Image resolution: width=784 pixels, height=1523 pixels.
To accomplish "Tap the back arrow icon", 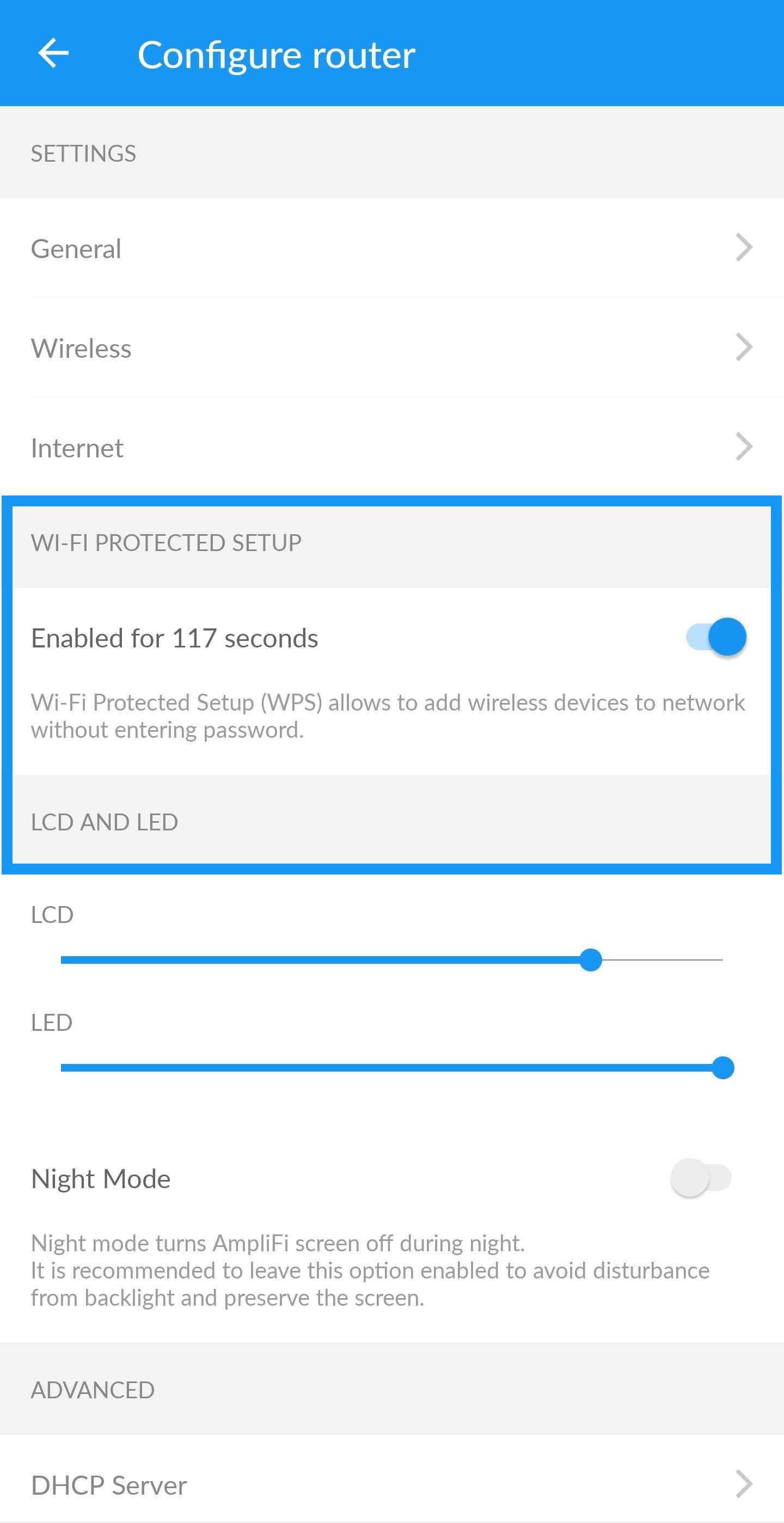I will (x=53, y=53).
